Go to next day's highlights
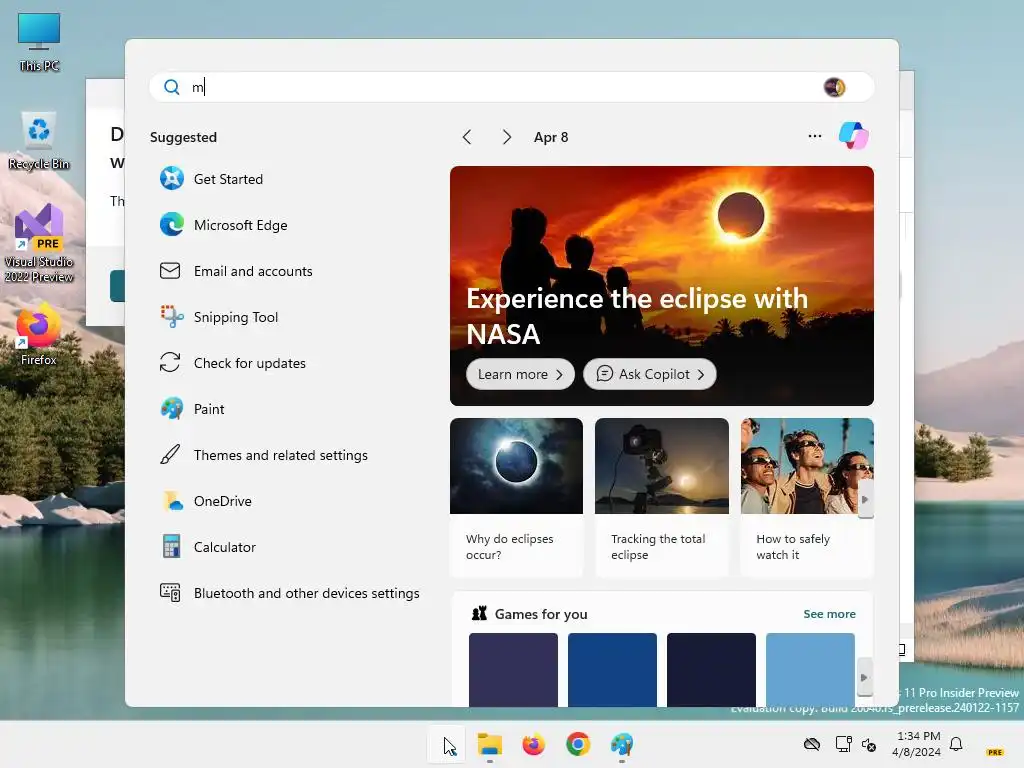This screenshot has height=768, width=1024. (506, 136)
